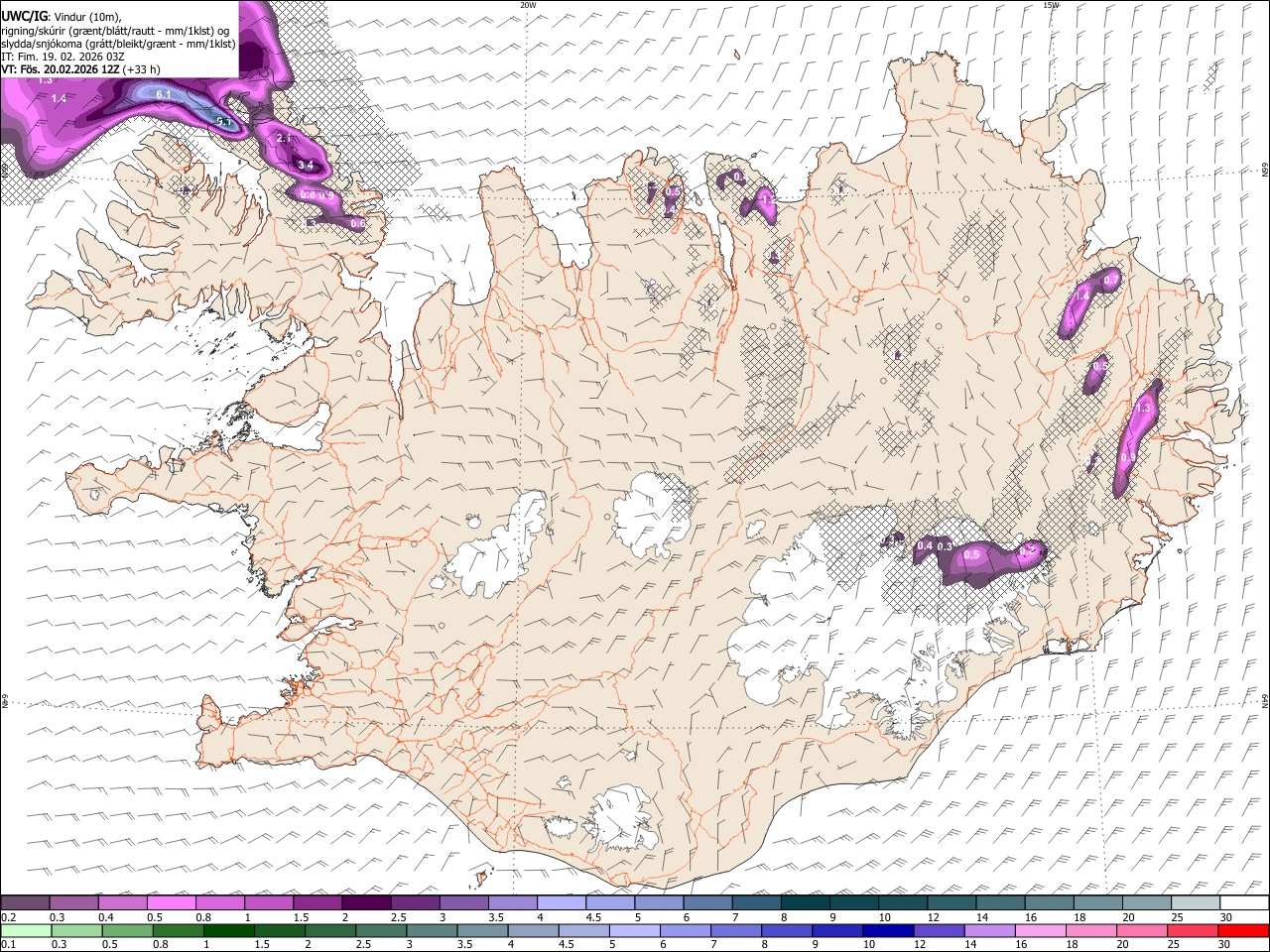Click the bright magenta 0.5 snow swatch
Viewport: 1270px width, 952px height.
click(172, 902)
